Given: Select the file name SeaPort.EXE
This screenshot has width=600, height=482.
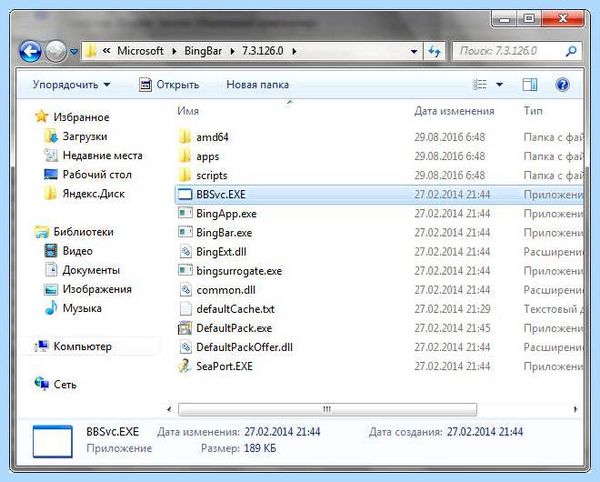Looking at the screenshot, I should pyautogui.click(x=224, y=366).
